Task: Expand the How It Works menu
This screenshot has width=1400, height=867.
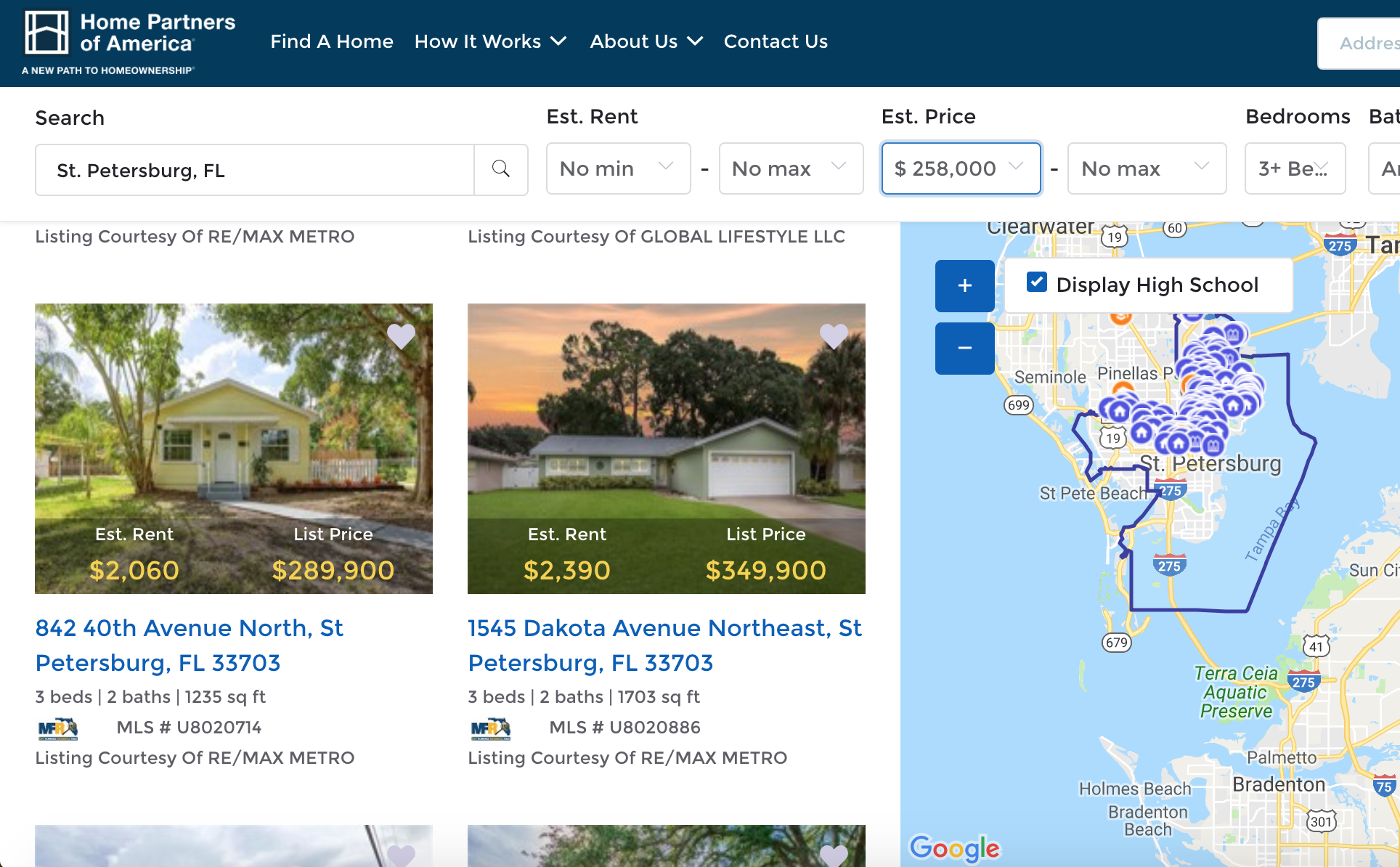Action: (490, 42)
